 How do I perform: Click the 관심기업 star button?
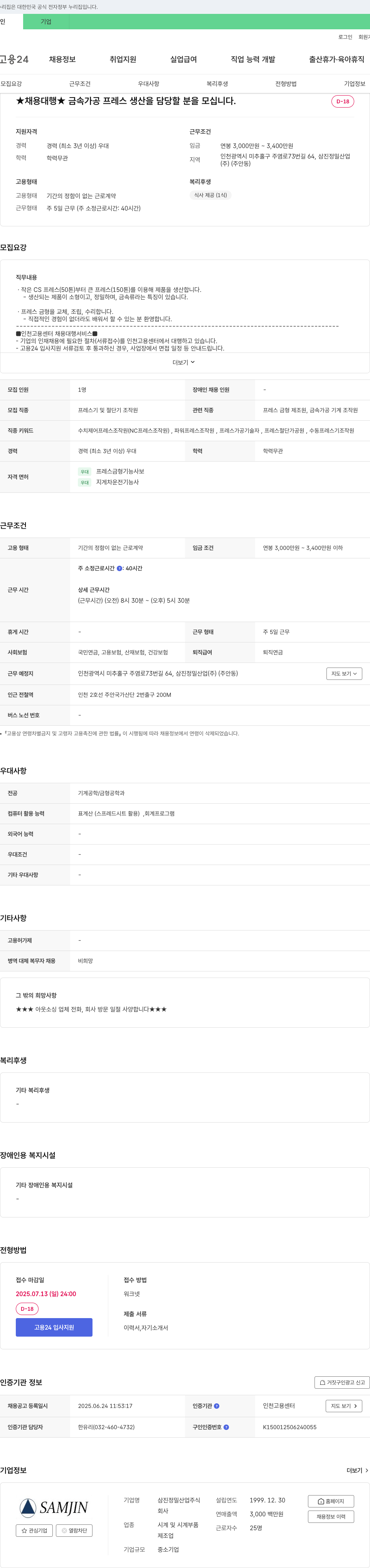point(34,1530)
